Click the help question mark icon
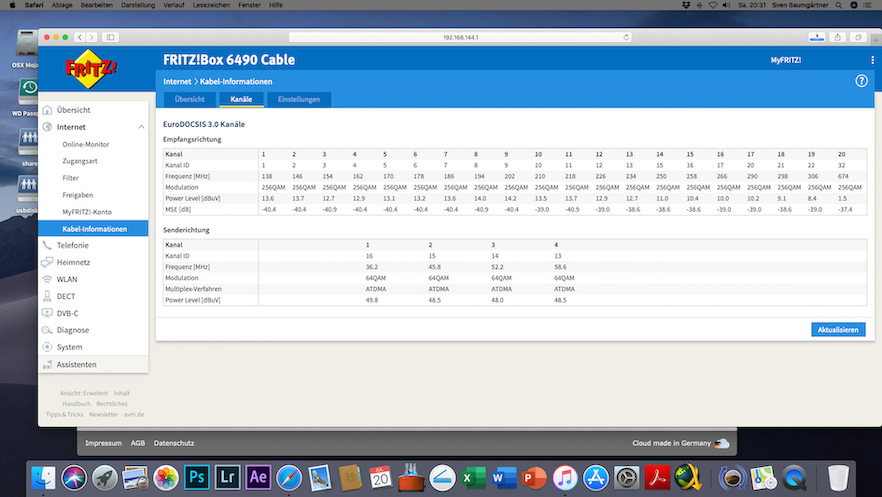This screenshot has height=497, width=882. [861, 81]
